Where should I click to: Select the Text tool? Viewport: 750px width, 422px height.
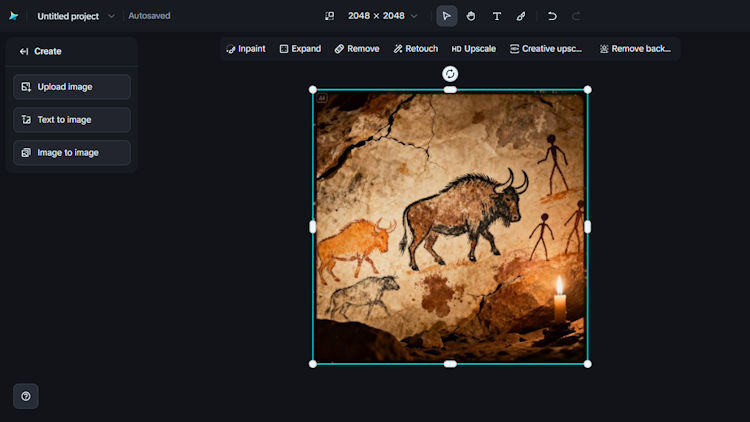[x=496, y=16]
